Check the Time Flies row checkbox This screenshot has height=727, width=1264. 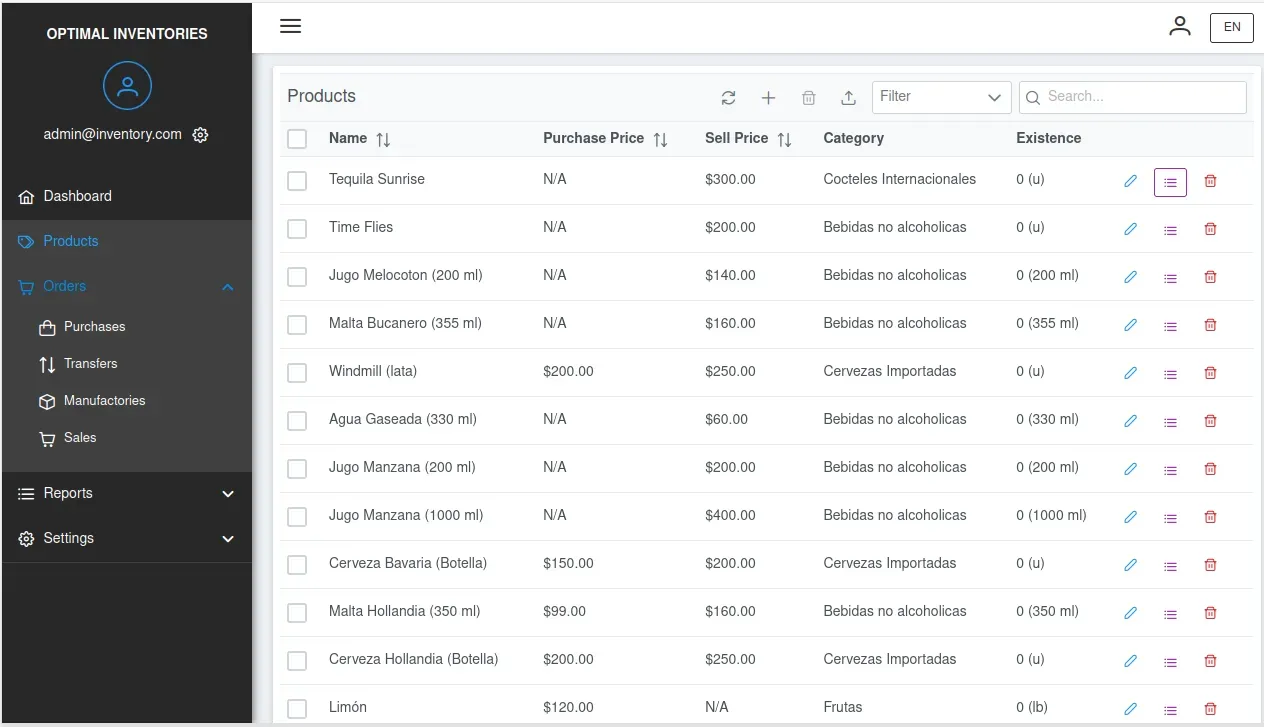click(x=297, y=229)
